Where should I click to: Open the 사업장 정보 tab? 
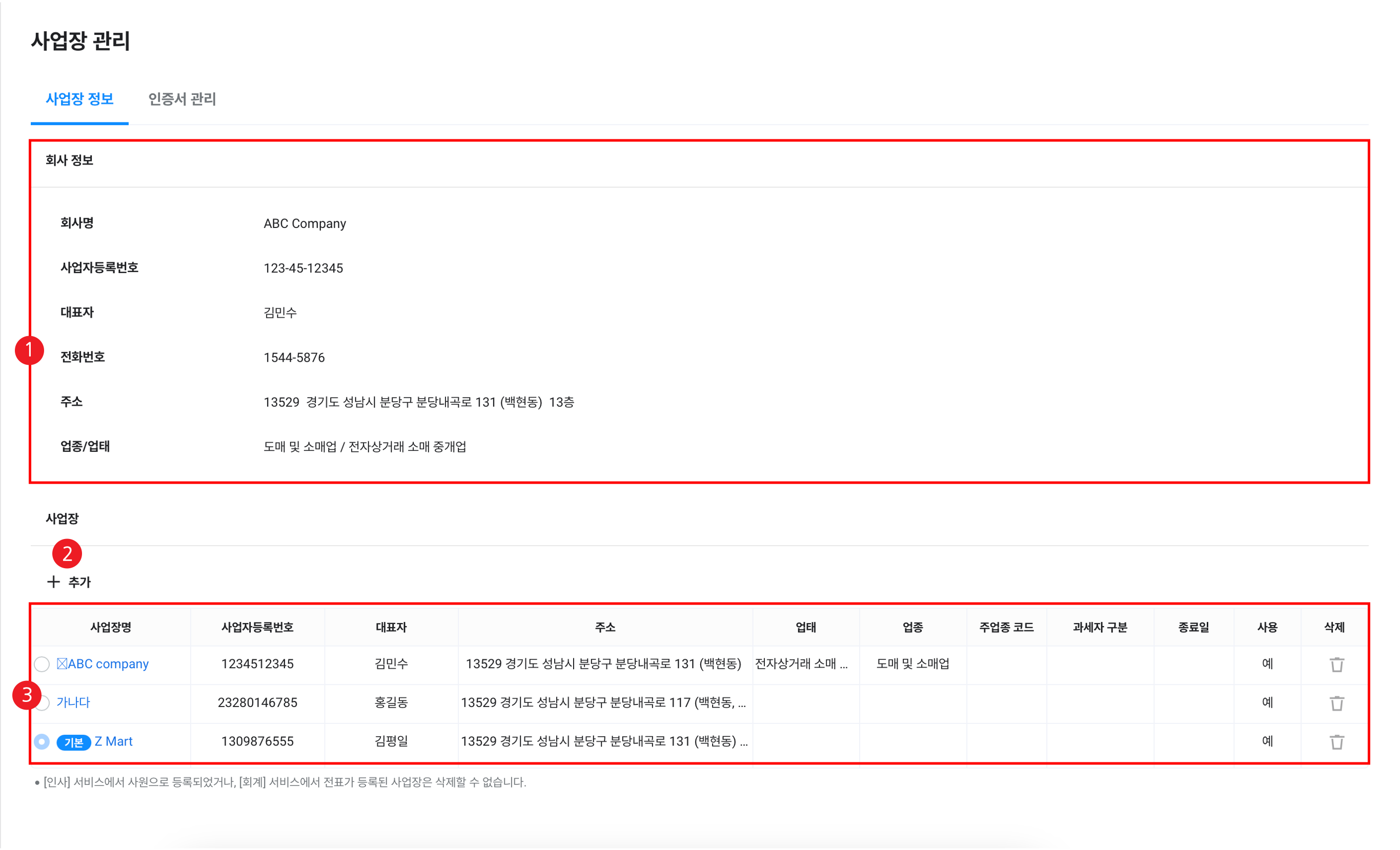tap(79, 99)
